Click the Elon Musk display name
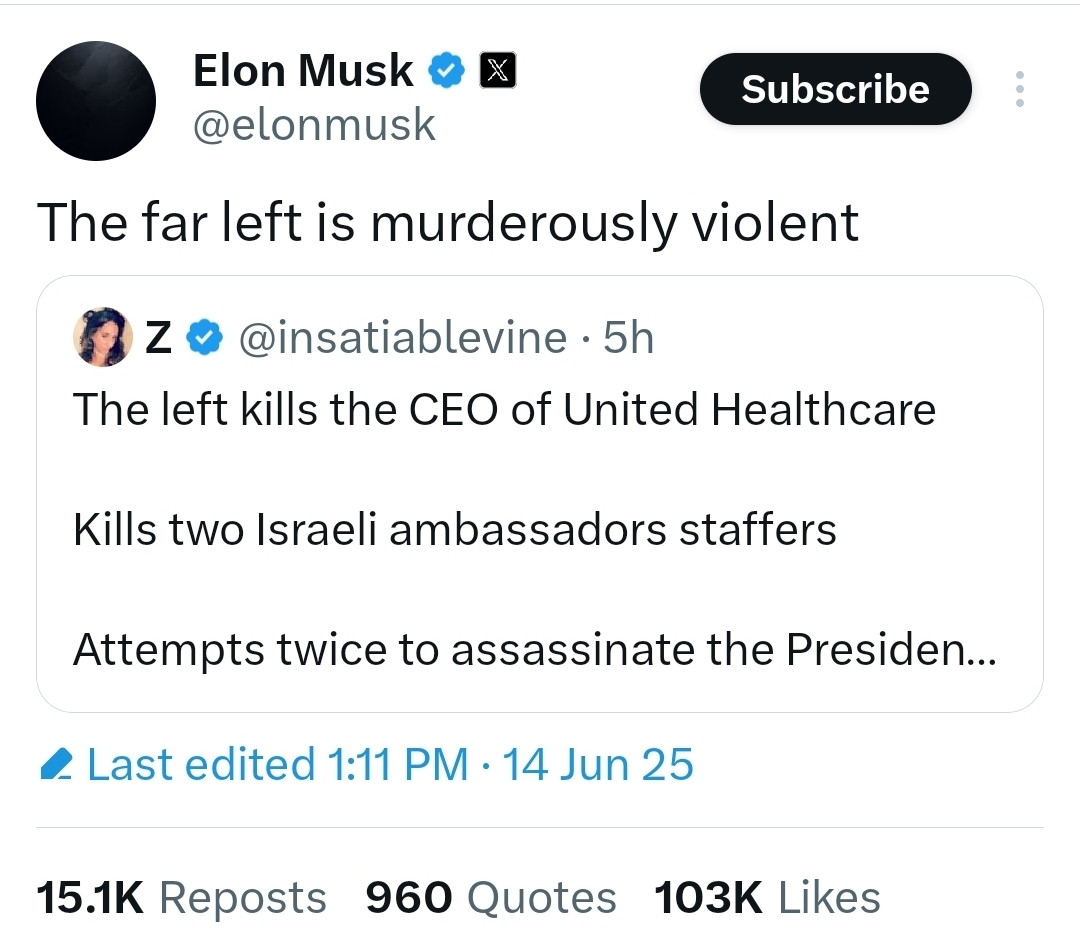 point(302,71)
